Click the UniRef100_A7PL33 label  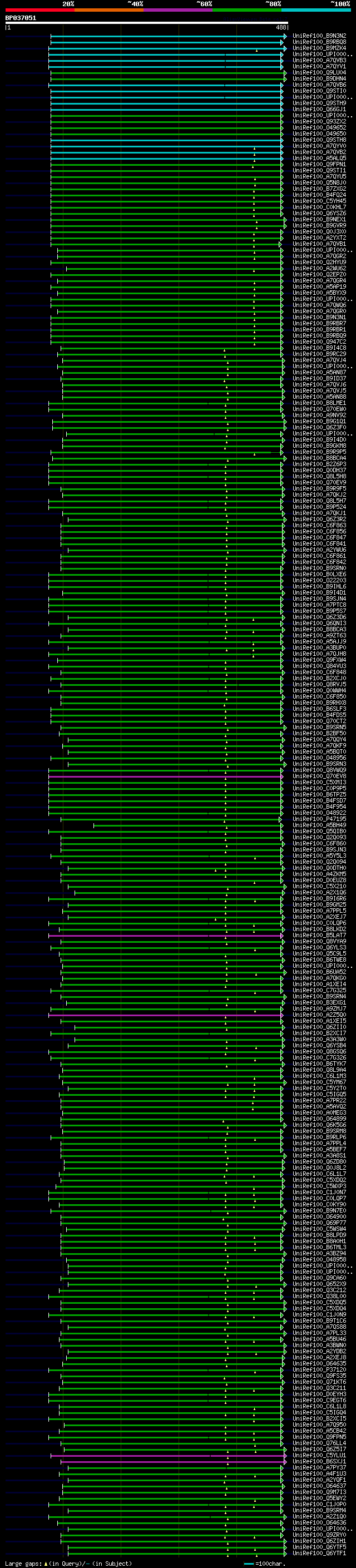(319, 1332)
